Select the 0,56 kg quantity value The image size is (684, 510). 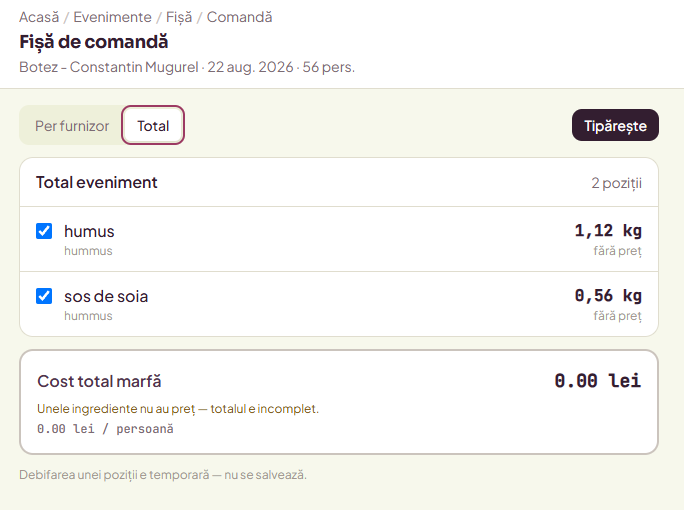[x=608, y=295]
